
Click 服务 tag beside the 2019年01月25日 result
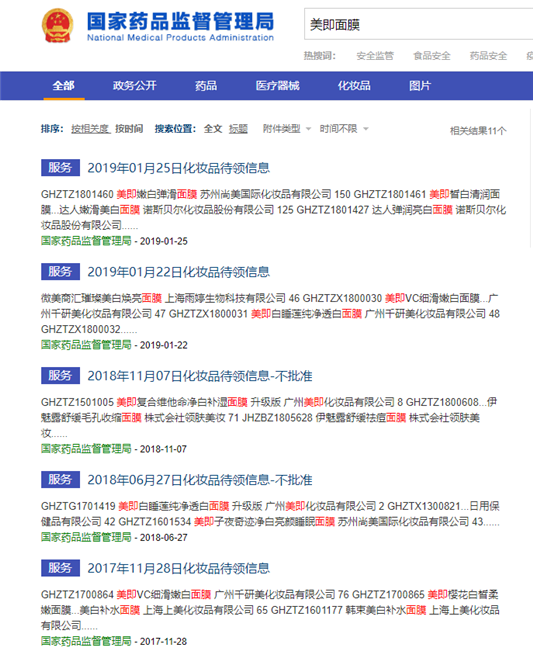60,168
